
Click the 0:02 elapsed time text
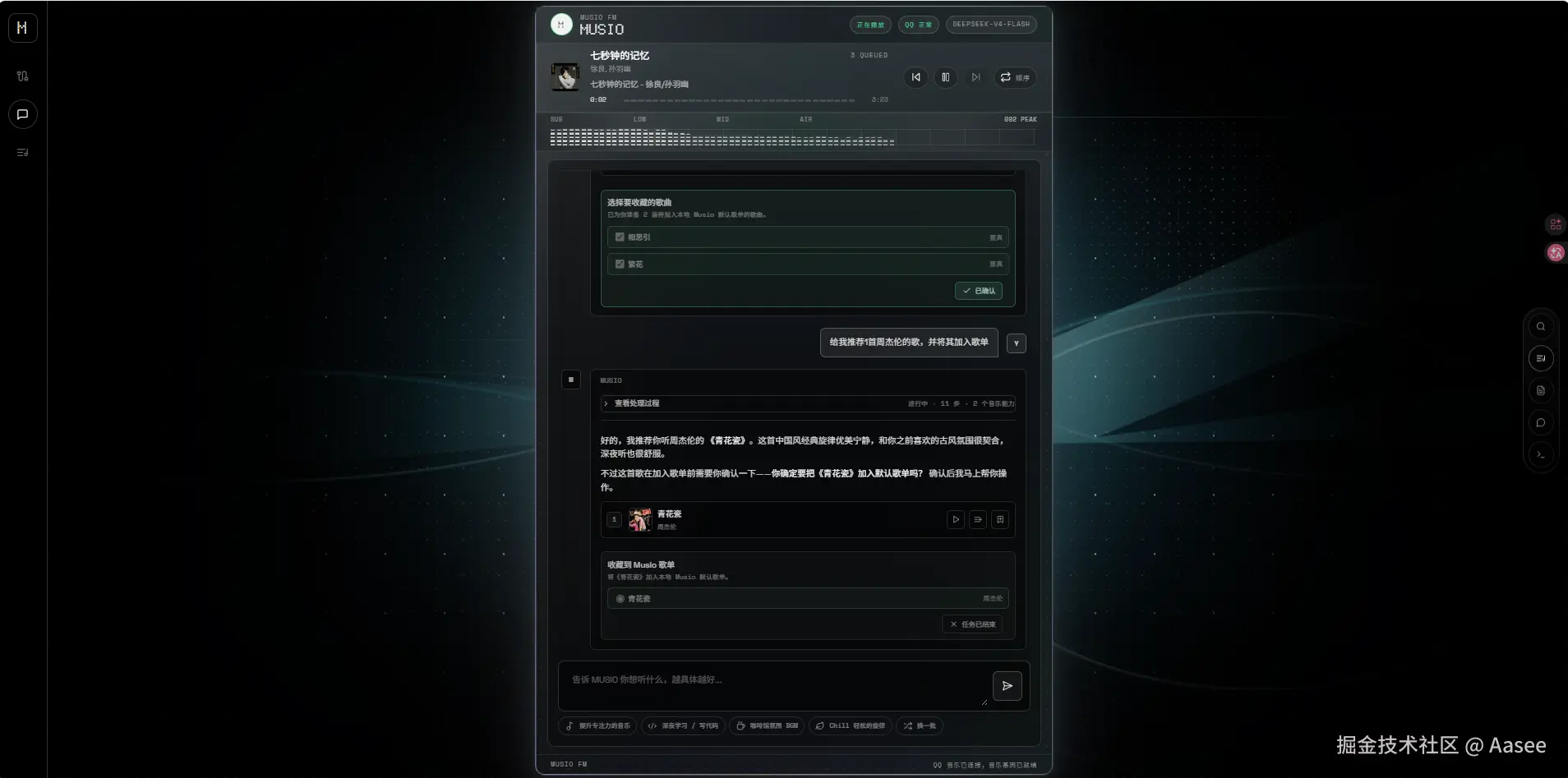pyautogui.click(x=598, y=100)
